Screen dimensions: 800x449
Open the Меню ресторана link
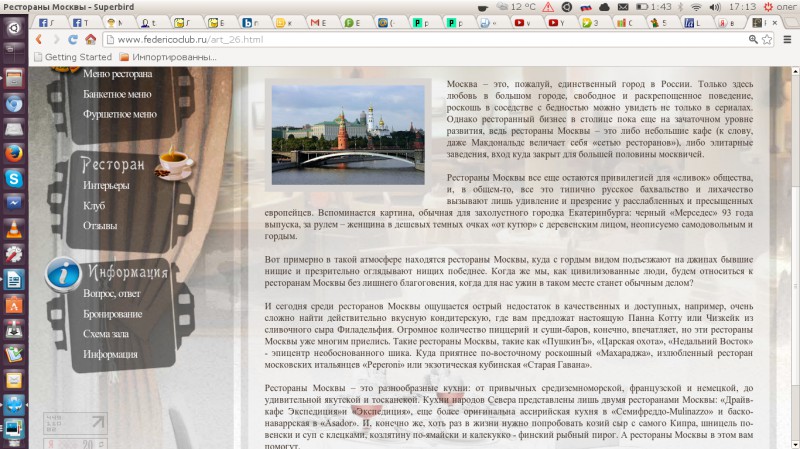(117, 73)
